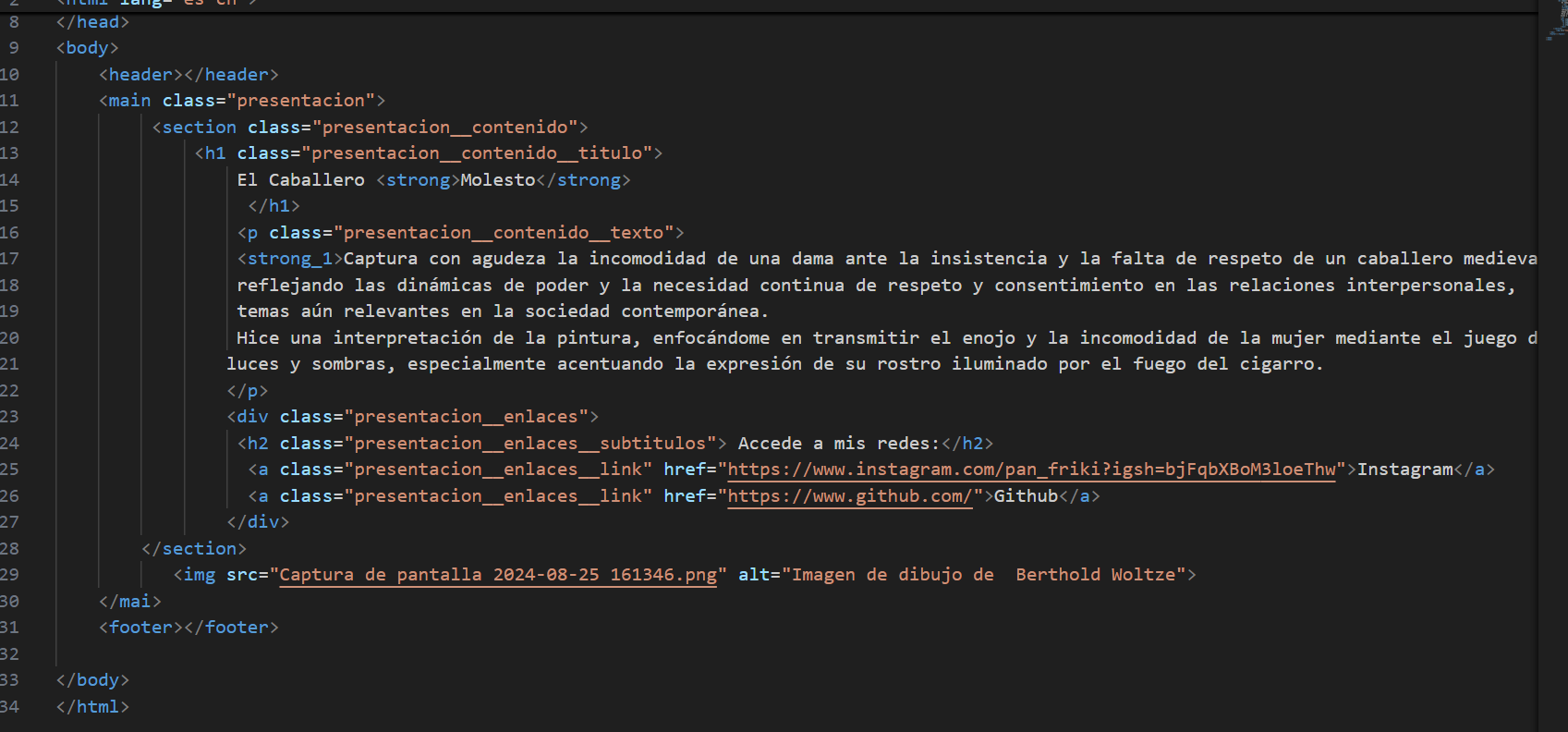Open the Instagram URL link

point(1031,470)
